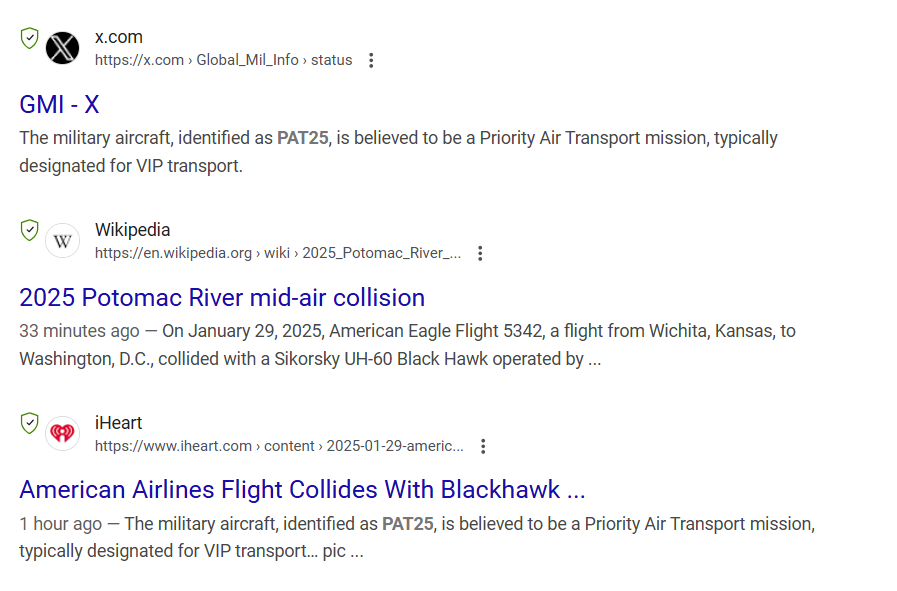
Task: Open American Airlines Flight Collides With Blackhawk link
Action: click(x=302, y=490)
